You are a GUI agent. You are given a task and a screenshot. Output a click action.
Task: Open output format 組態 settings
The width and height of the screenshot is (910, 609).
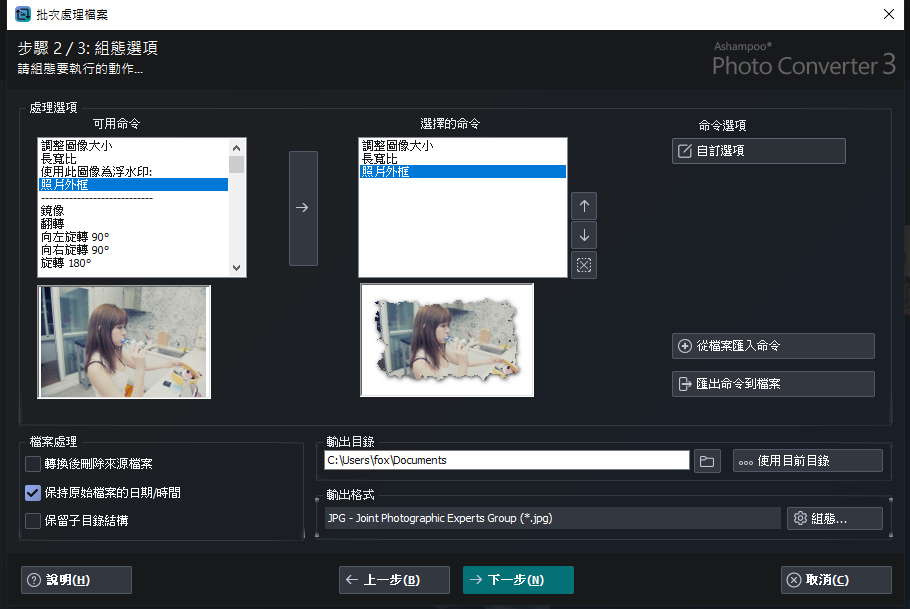coord(834,518)
